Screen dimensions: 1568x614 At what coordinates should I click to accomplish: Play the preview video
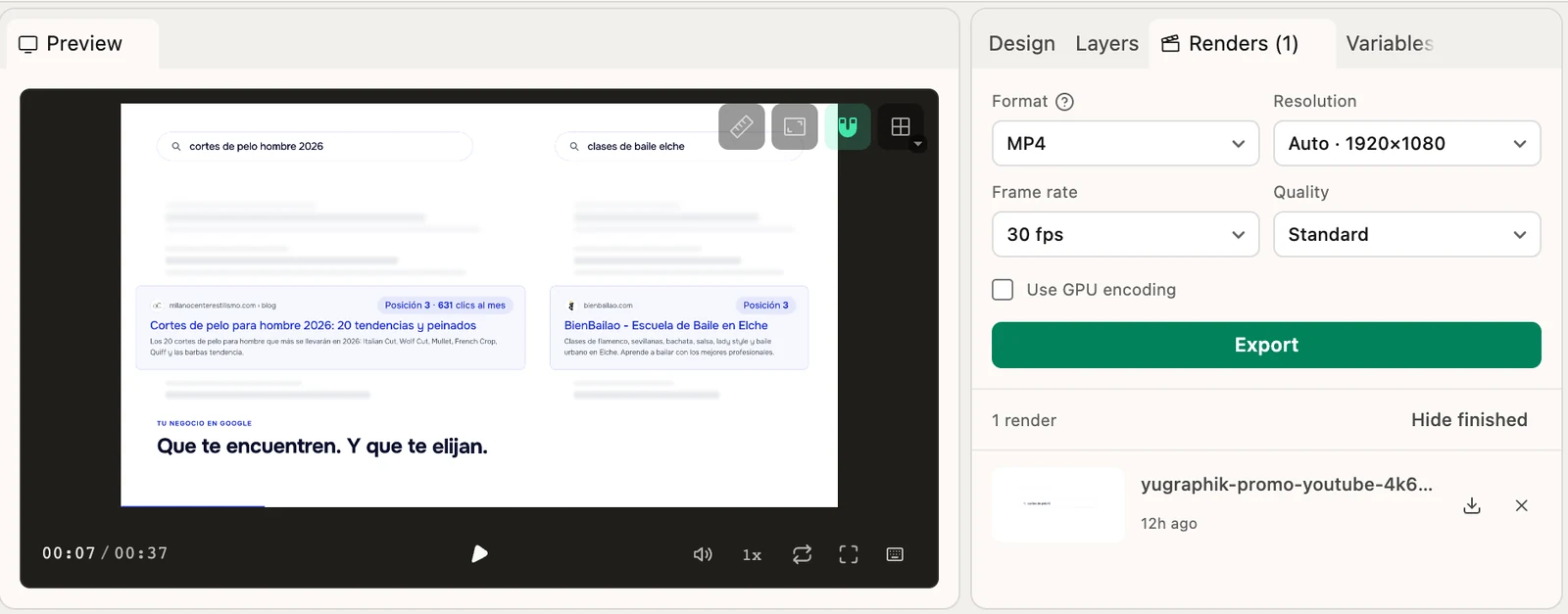click(479, 554)
